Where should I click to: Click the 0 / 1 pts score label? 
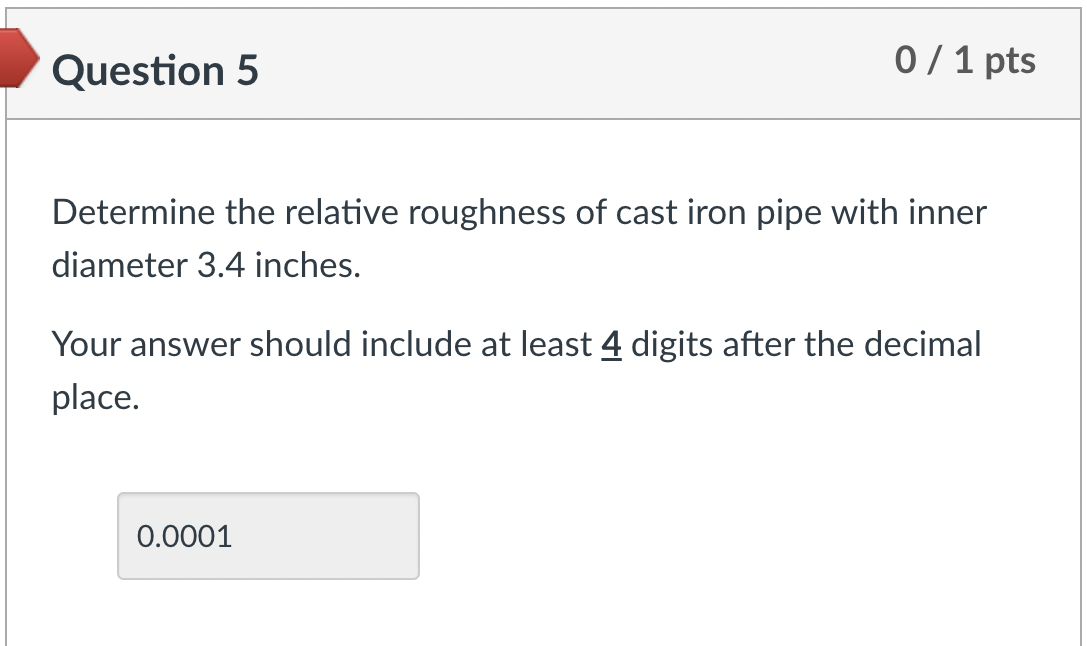click(966, 60)
